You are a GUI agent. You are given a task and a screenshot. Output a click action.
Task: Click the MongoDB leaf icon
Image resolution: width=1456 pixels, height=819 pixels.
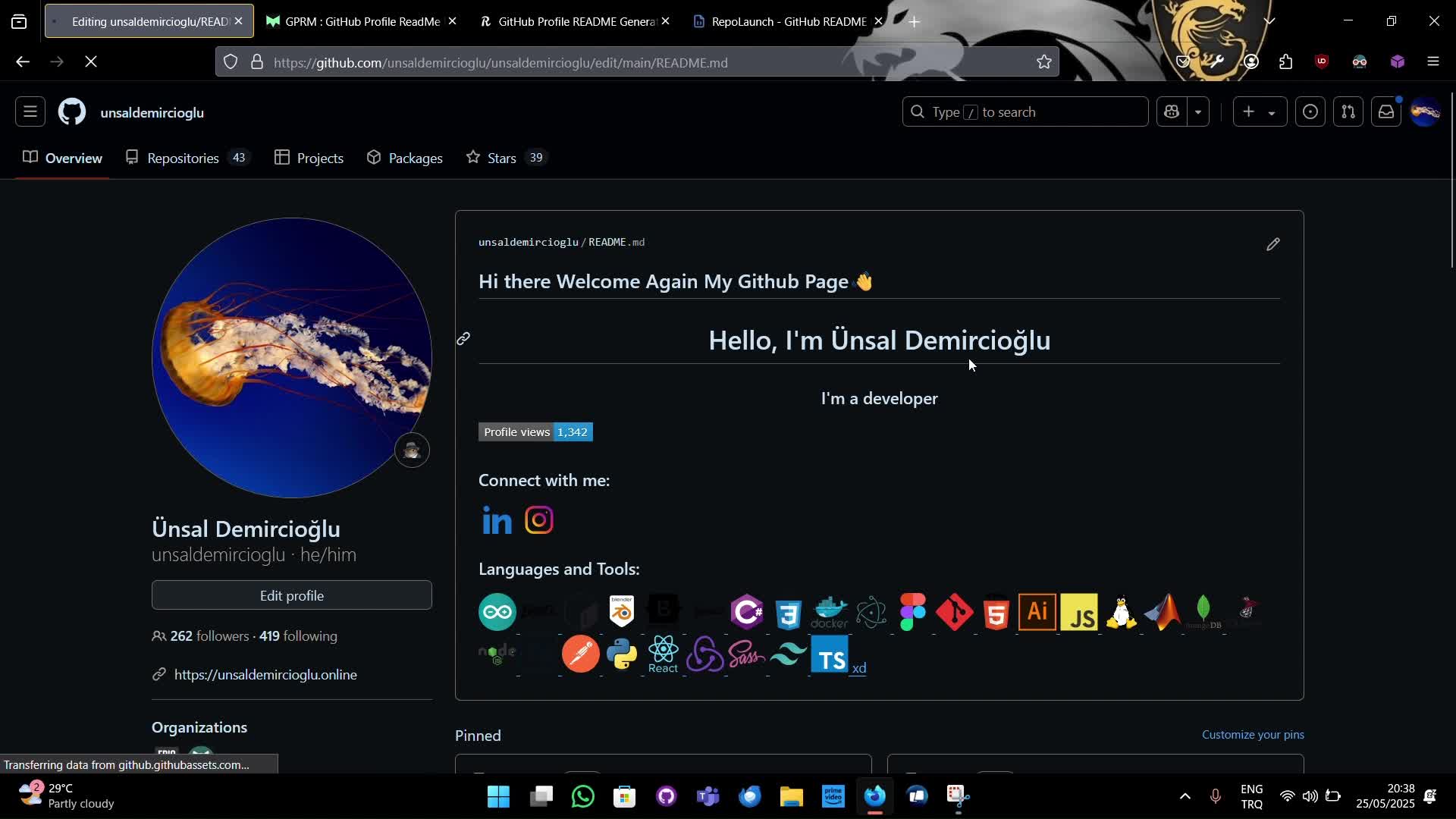(x=1203, y=612)
